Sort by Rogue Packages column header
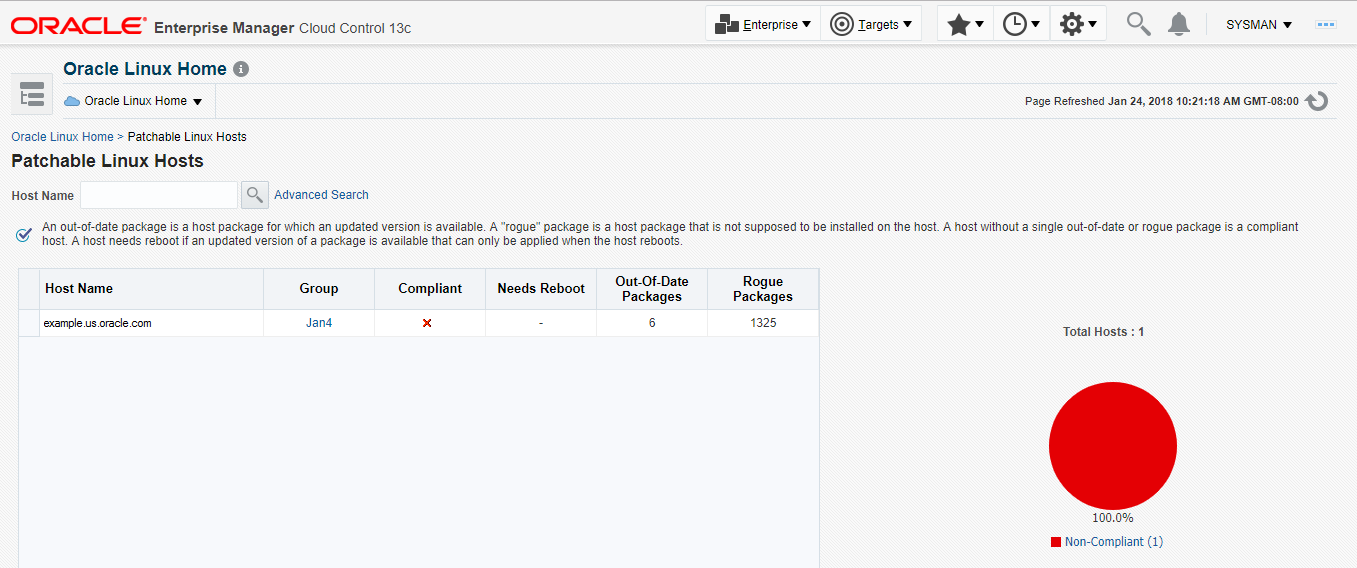Viewport: 1357px width, 568px height. pos(763,289)
